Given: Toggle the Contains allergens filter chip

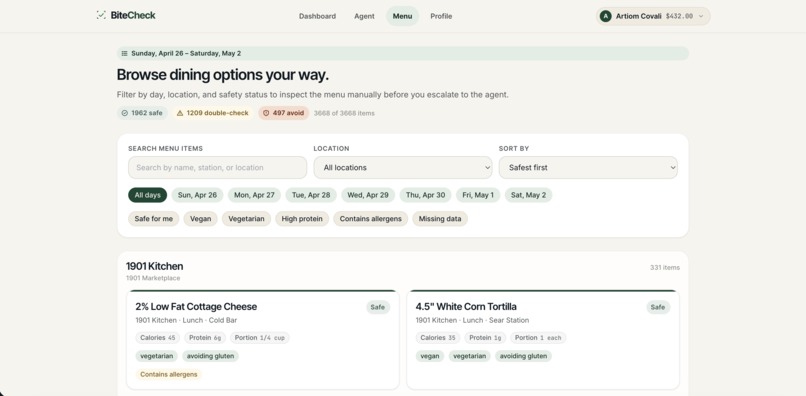Looking at the screenshot, I should coord(371,219).
